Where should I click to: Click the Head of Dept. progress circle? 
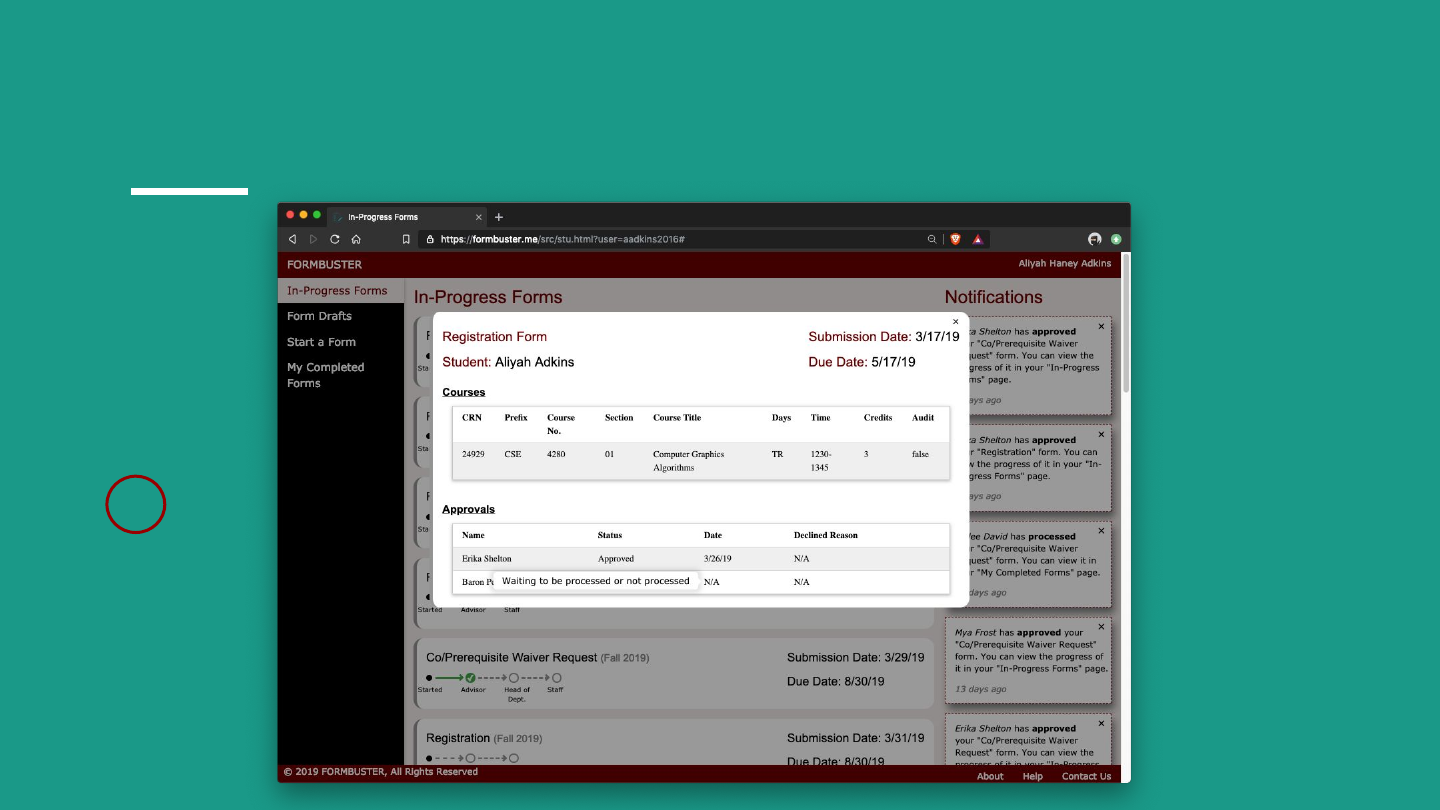513,678
